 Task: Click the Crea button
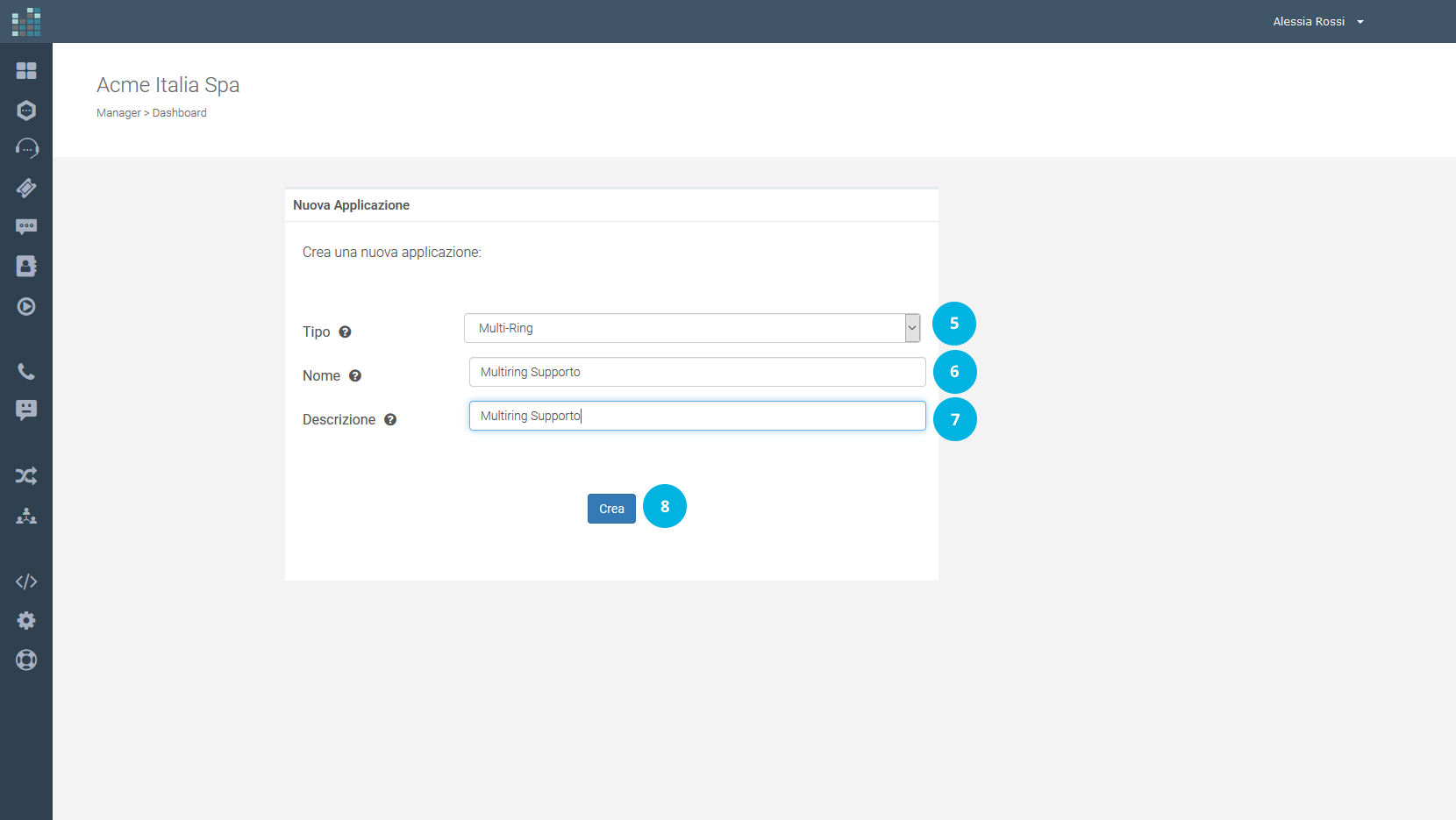611,509
